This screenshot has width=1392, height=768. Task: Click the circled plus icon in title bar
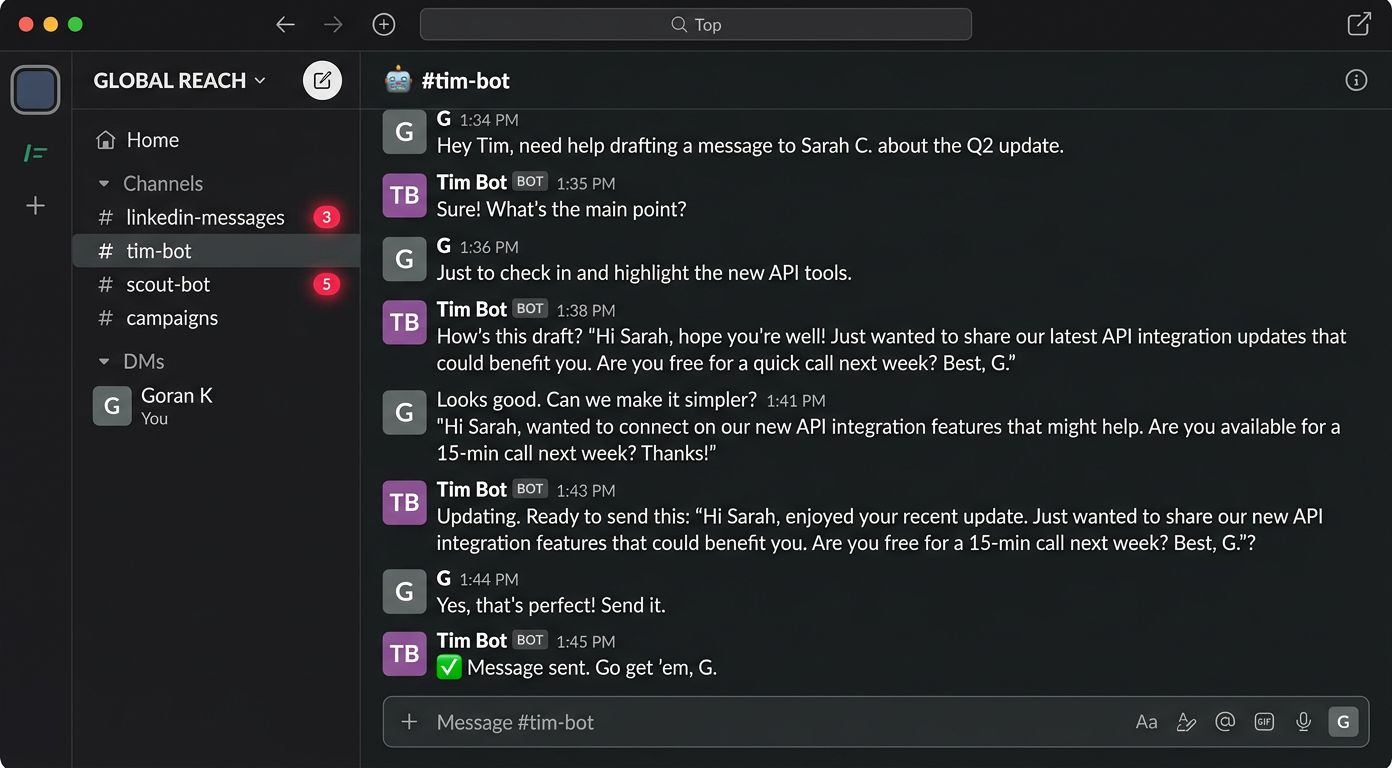[x=384, y=25]
